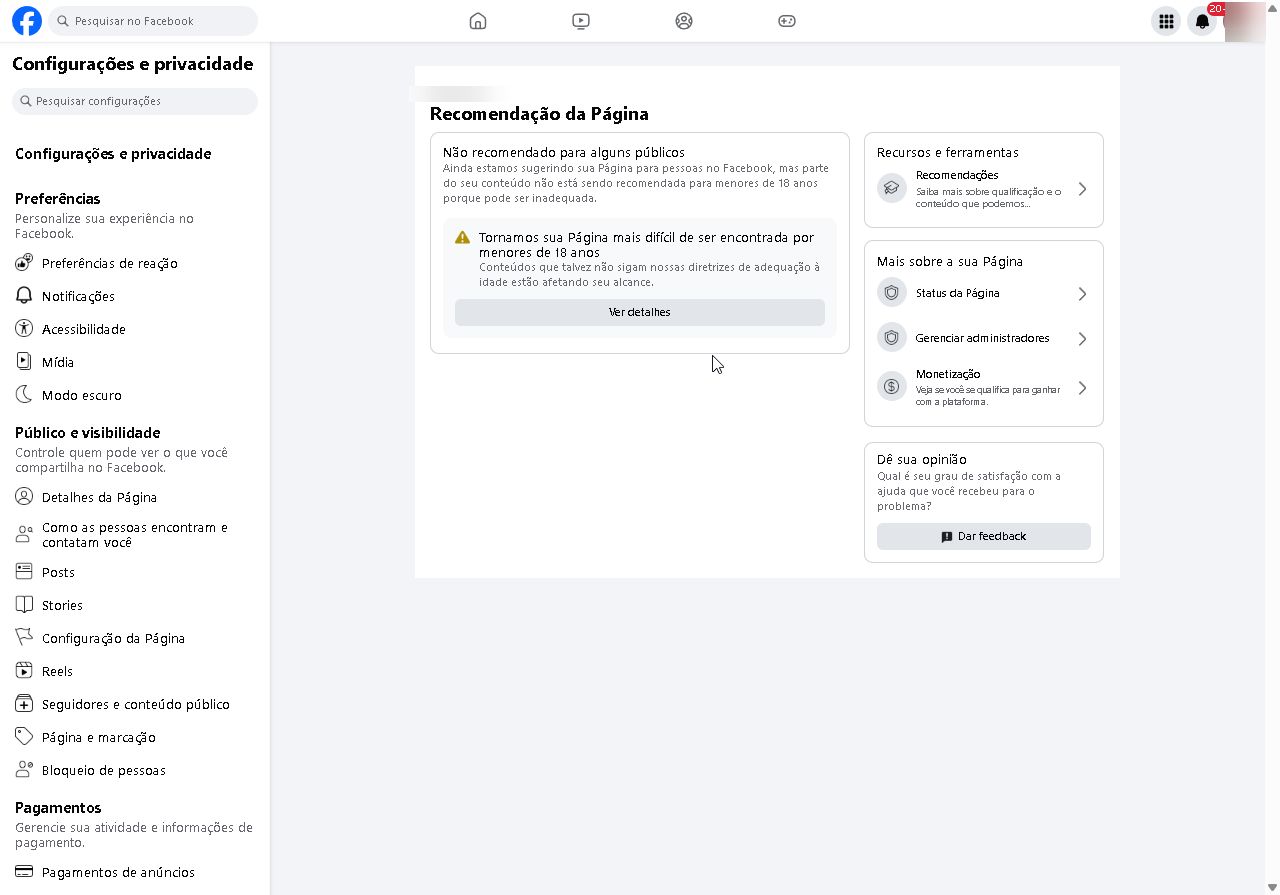Viewport: 1280px width, 895px height.
Task: Click the Posts icon in sidebar
Action: pos(24,572)
